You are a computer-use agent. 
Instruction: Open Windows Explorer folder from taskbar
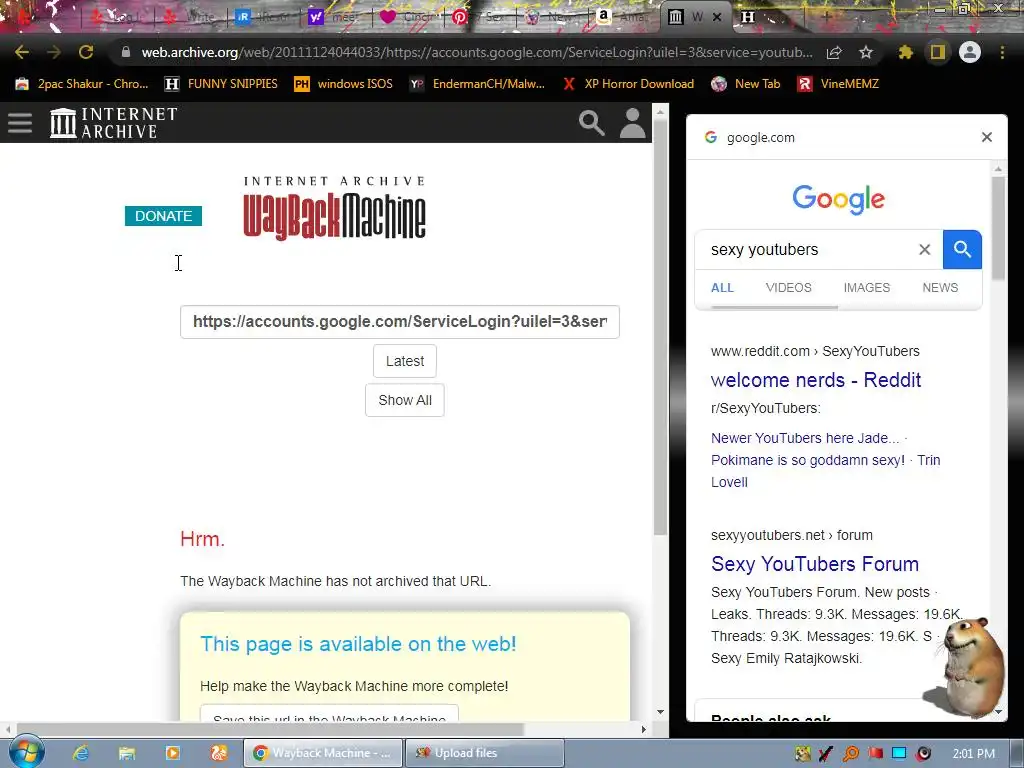click(x=127, y=753)
